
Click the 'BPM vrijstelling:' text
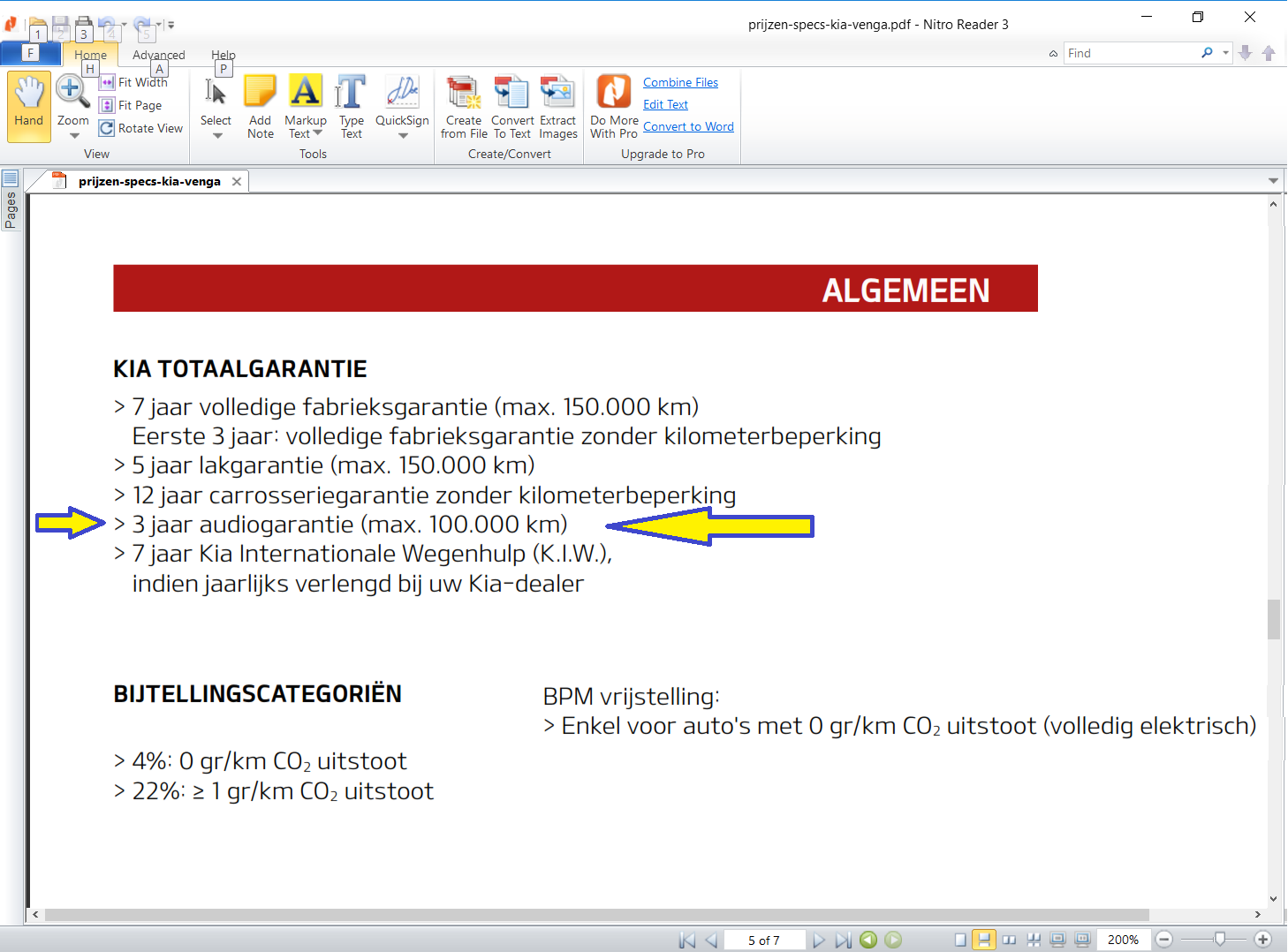(632, 697)
